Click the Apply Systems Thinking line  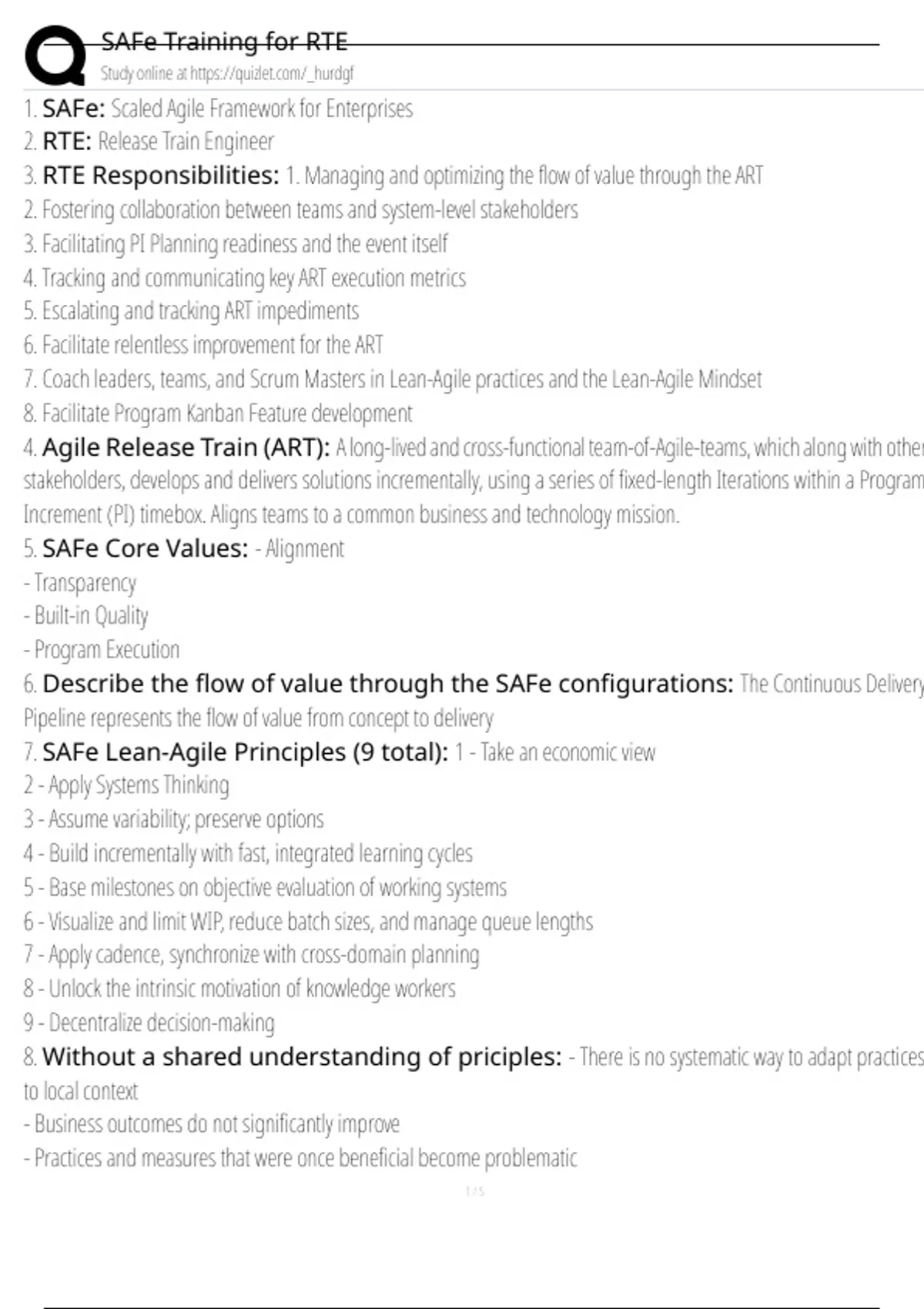tap(126, 785)
